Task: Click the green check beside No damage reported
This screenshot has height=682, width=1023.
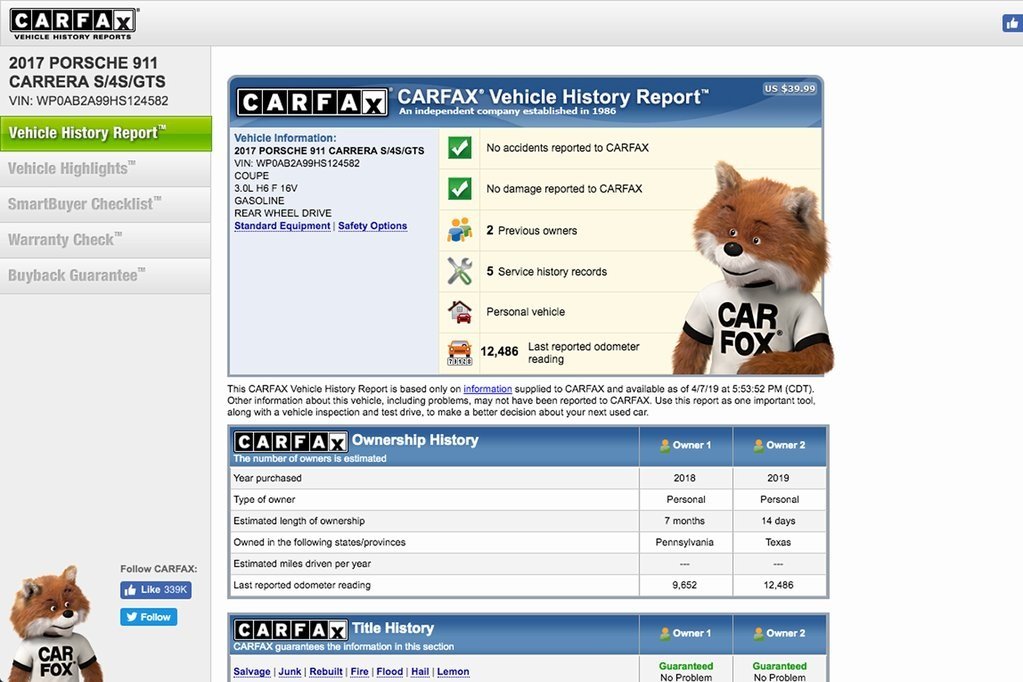Action: [x=460, y=189]
